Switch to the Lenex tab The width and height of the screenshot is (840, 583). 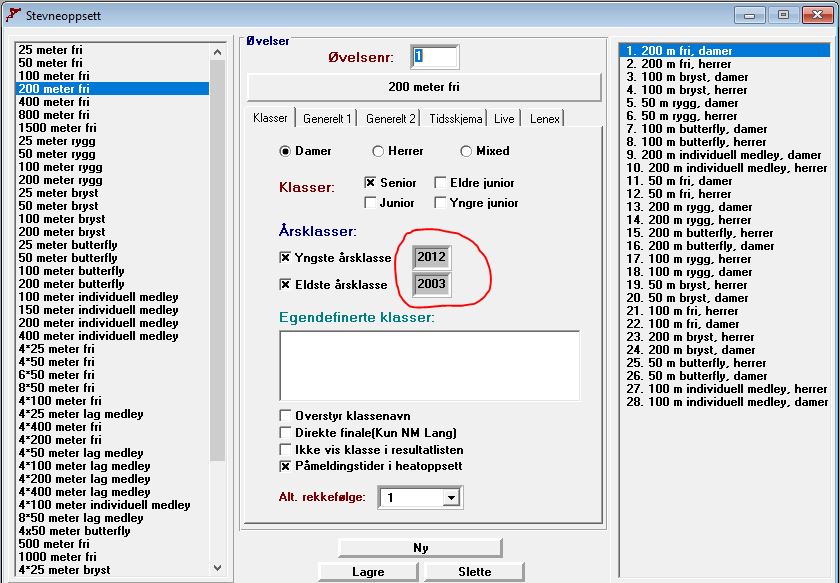click(x=545, y=119)
